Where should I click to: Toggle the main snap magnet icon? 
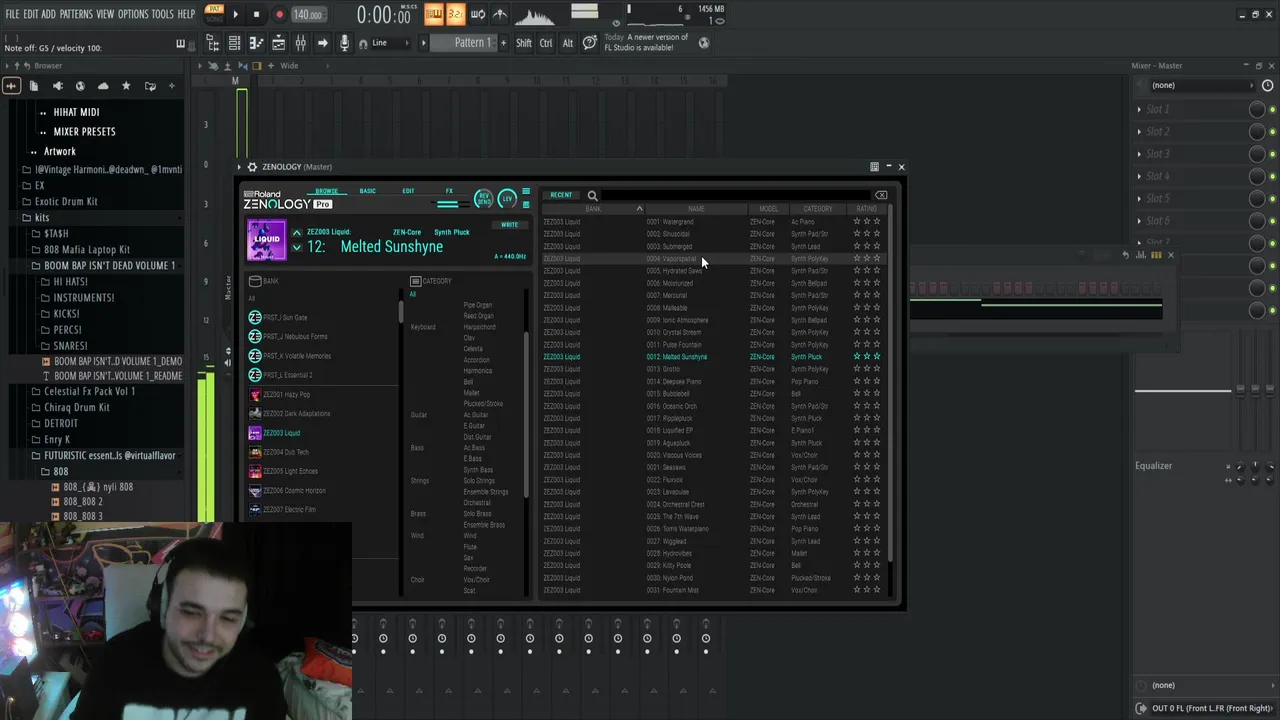tap(363, 44)
